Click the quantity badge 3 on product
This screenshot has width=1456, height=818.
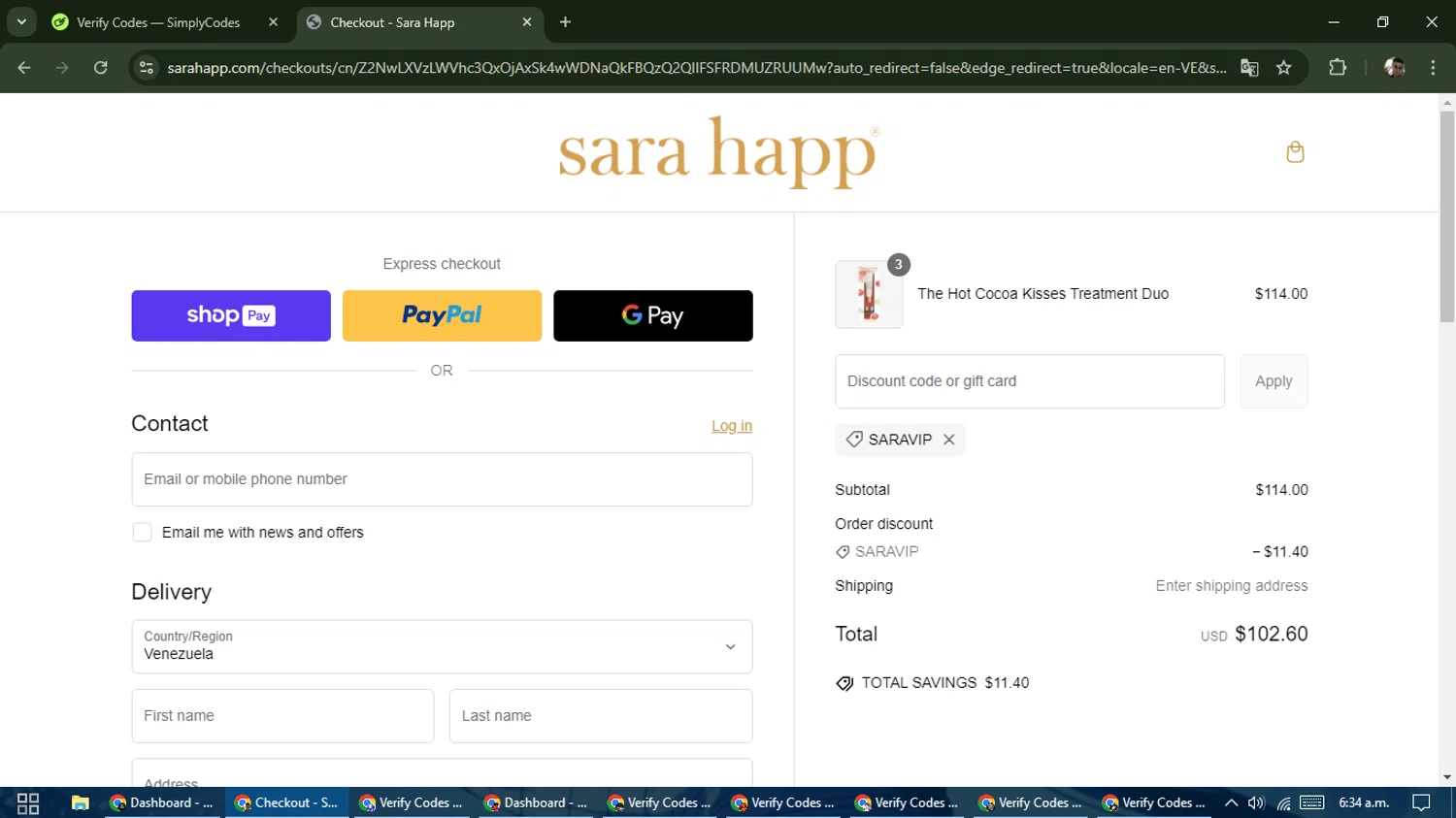click(x=899, y=265)
